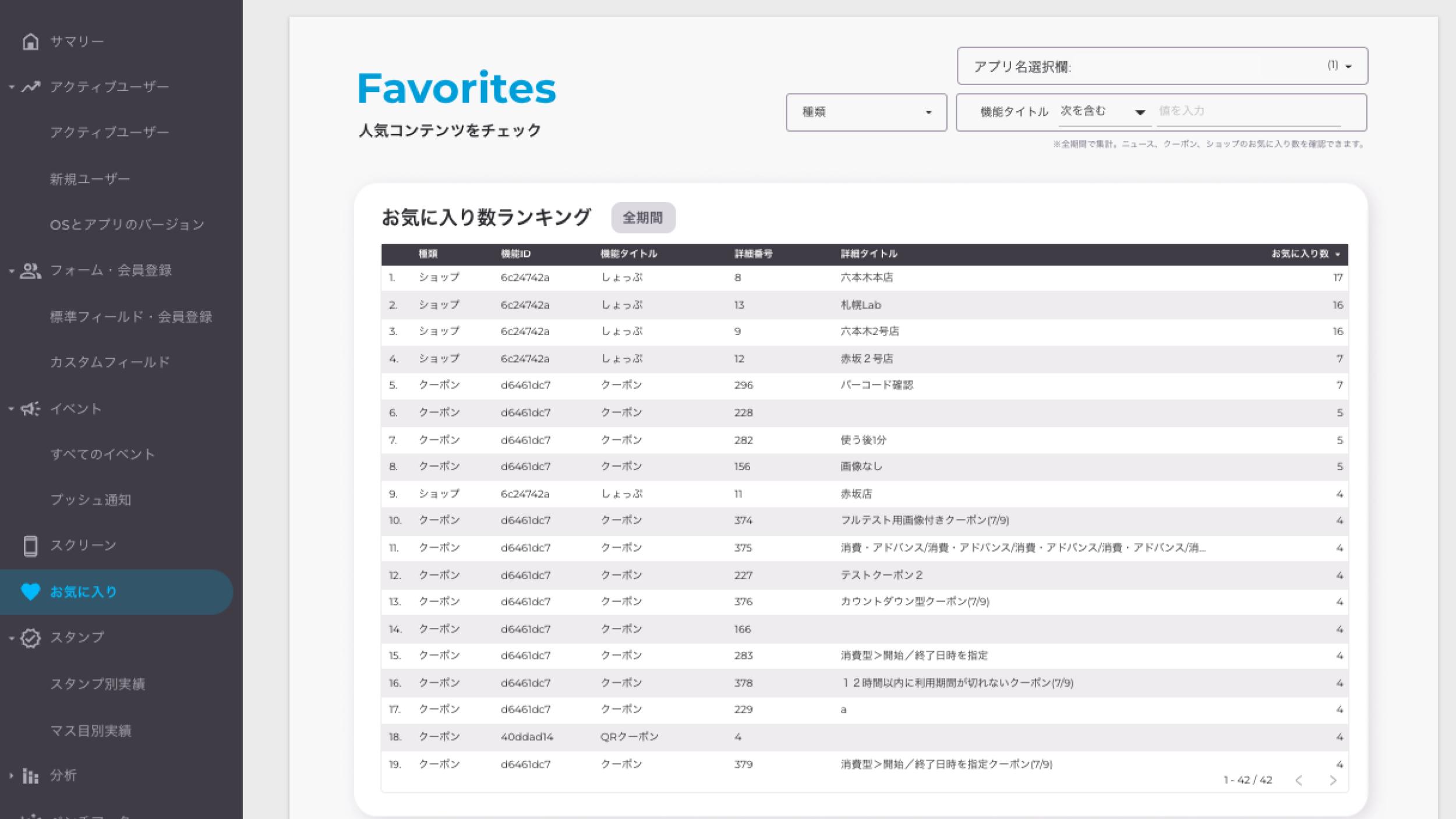
Task: Go to previous table page arrow
Action: (1299, 780)
